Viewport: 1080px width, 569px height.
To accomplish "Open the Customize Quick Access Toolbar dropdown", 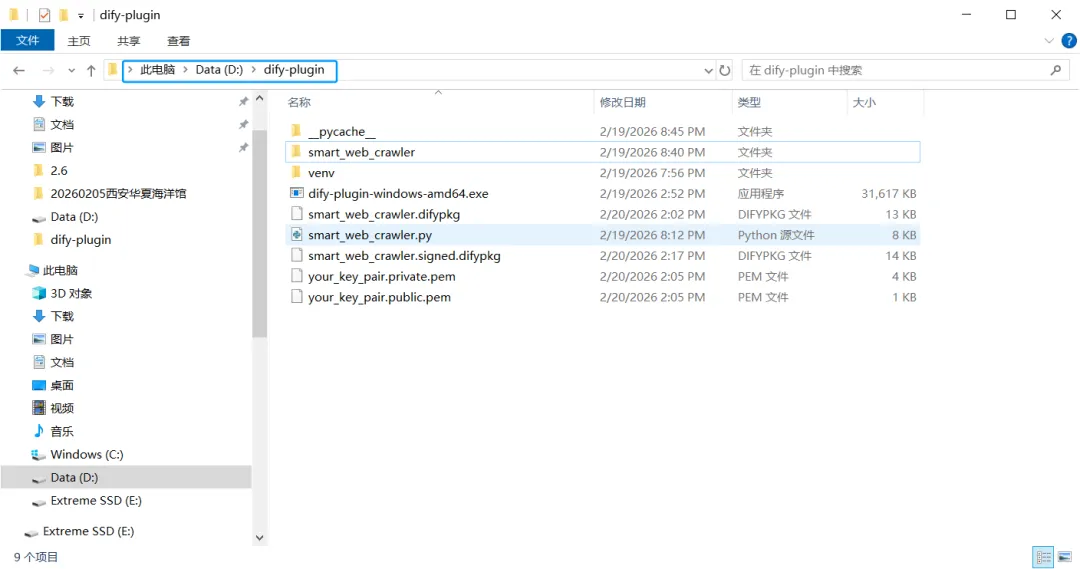I will pyautogui.click(x=81, y=15).
